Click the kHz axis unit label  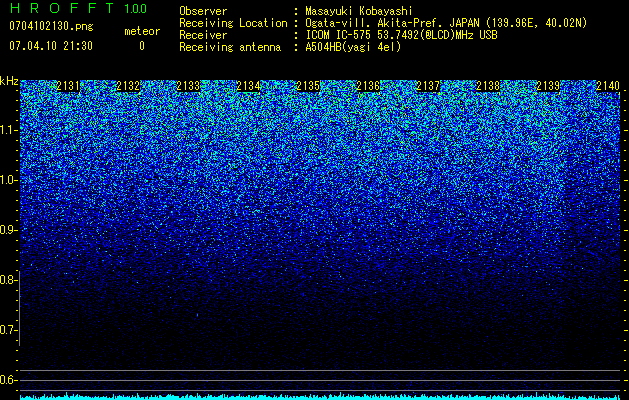tap(9, 81)
